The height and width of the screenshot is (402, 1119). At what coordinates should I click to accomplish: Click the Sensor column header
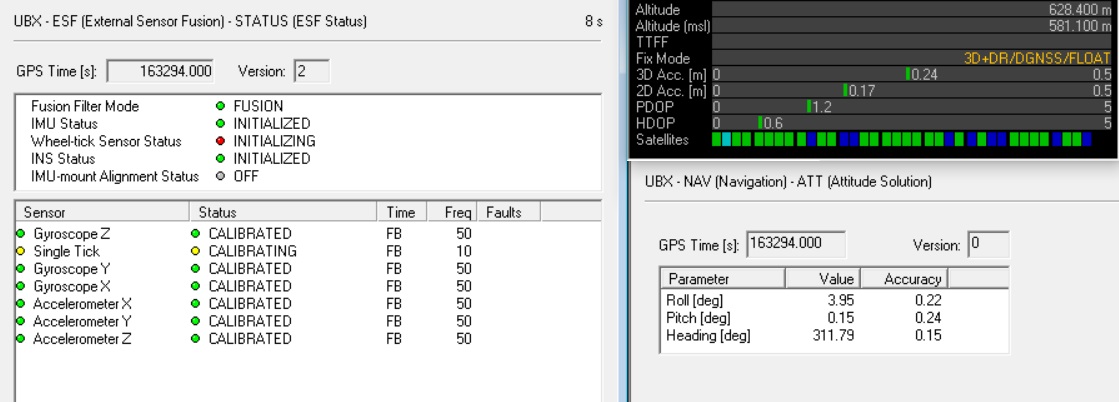[x=100, y=213]
